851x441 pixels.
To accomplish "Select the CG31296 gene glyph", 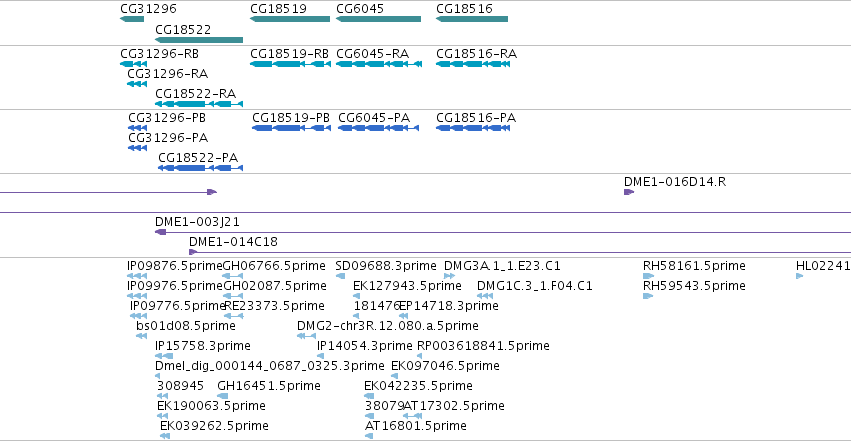I will click(132, 19).
